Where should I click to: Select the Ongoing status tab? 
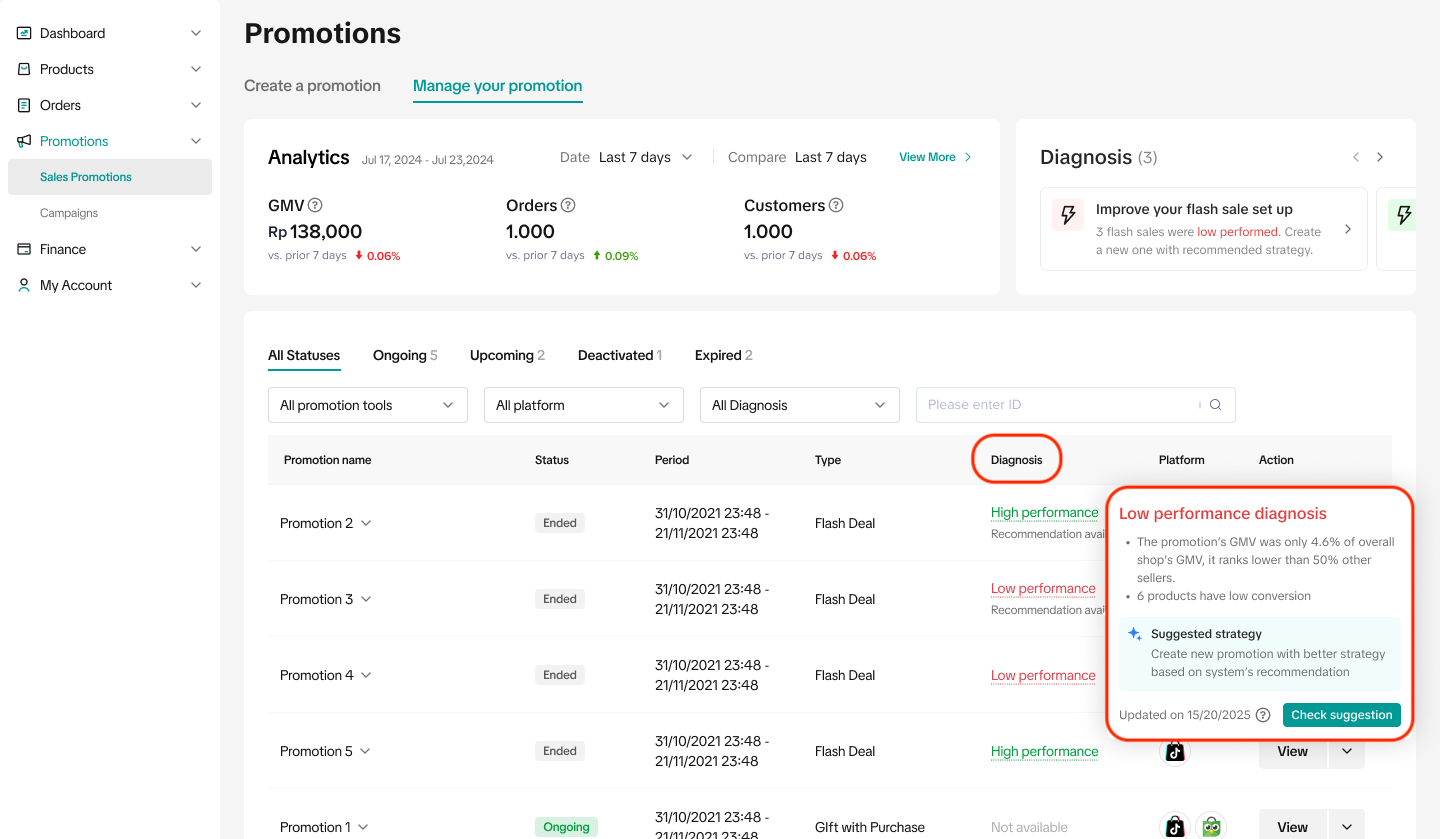(404, 355)
